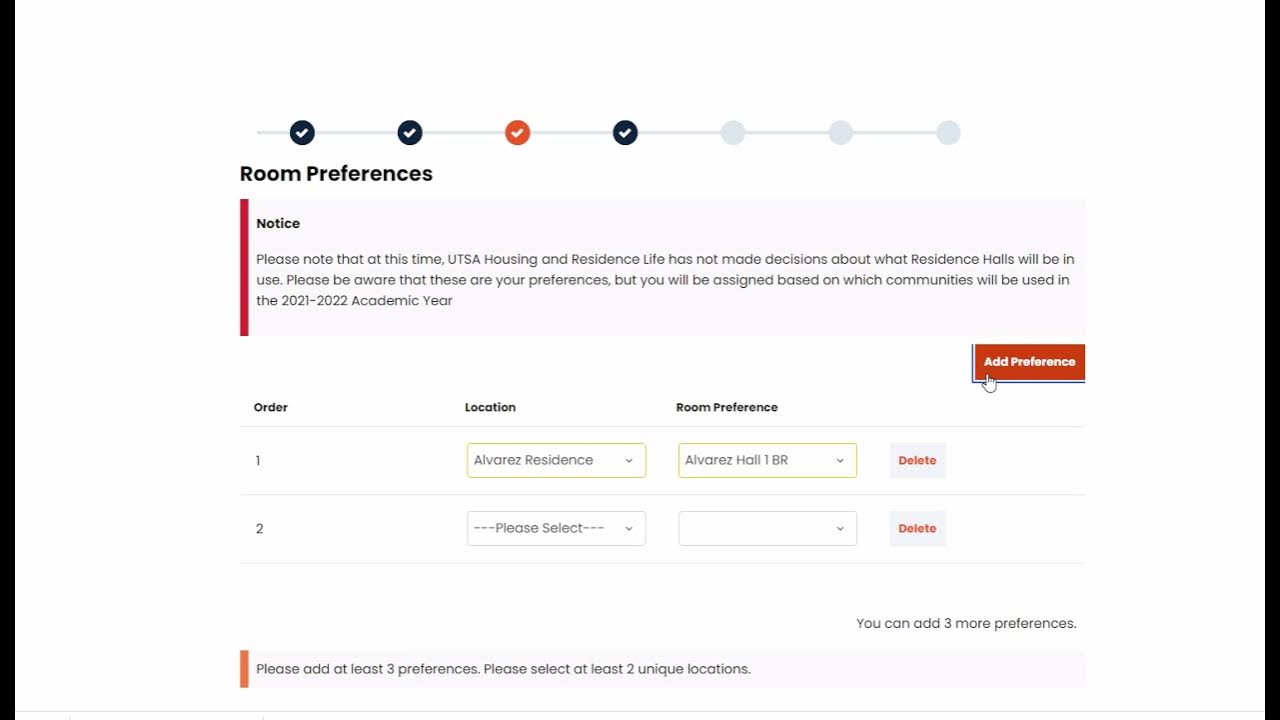Select the orange current step circle
The height and width of the screenshot is (720, 1280).
[517, 132]
